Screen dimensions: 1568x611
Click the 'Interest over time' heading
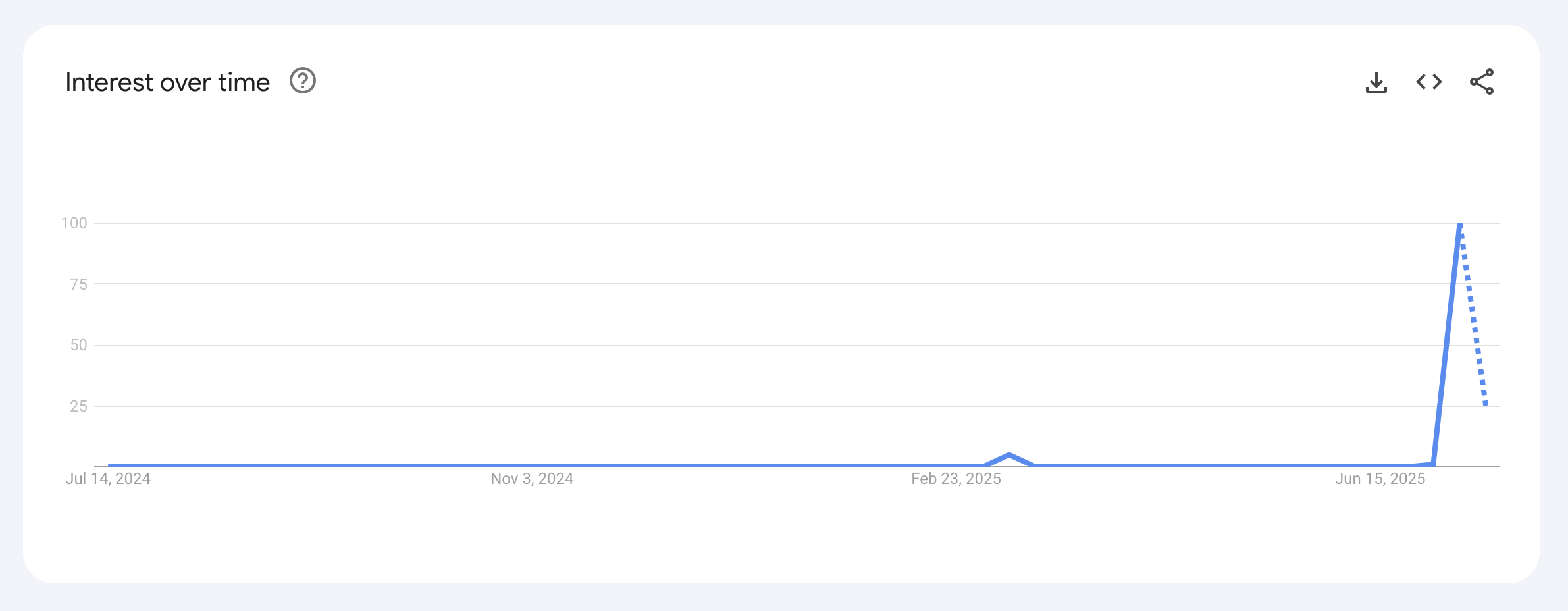coord(167,82)
